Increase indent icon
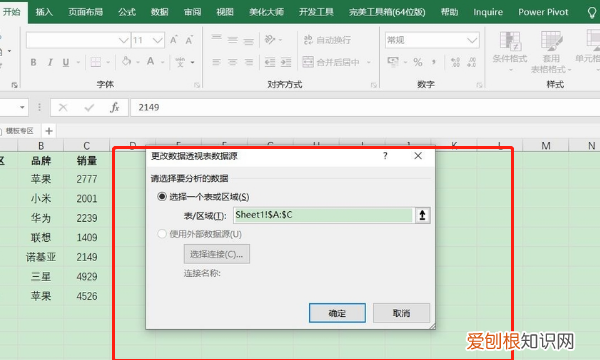The height and width of the screenshot is (360, 600). point(286,62)
